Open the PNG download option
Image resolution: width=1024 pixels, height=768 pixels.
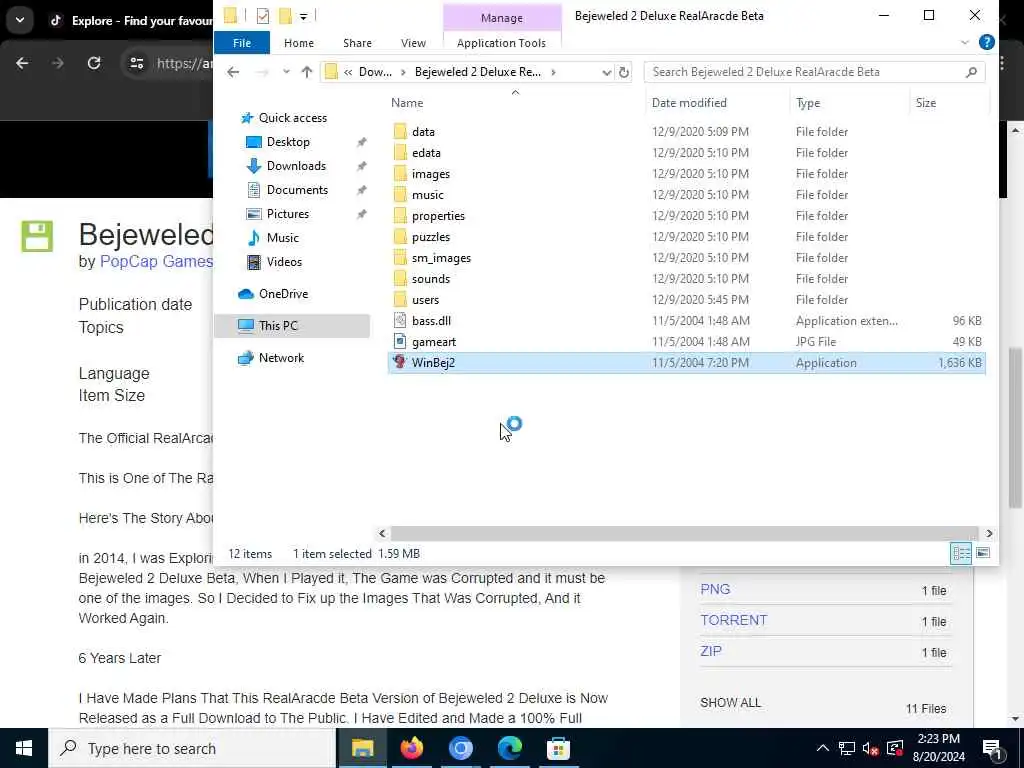tap(715, 588)
